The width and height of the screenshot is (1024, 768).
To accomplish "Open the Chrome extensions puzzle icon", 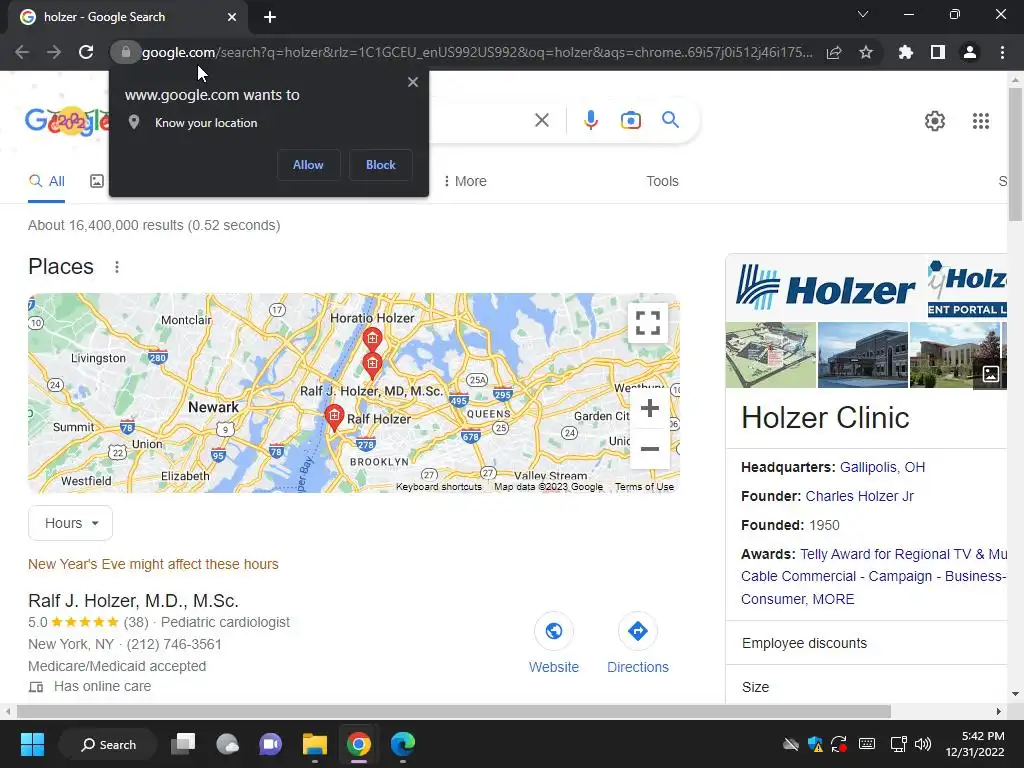I will click(906, 52).
